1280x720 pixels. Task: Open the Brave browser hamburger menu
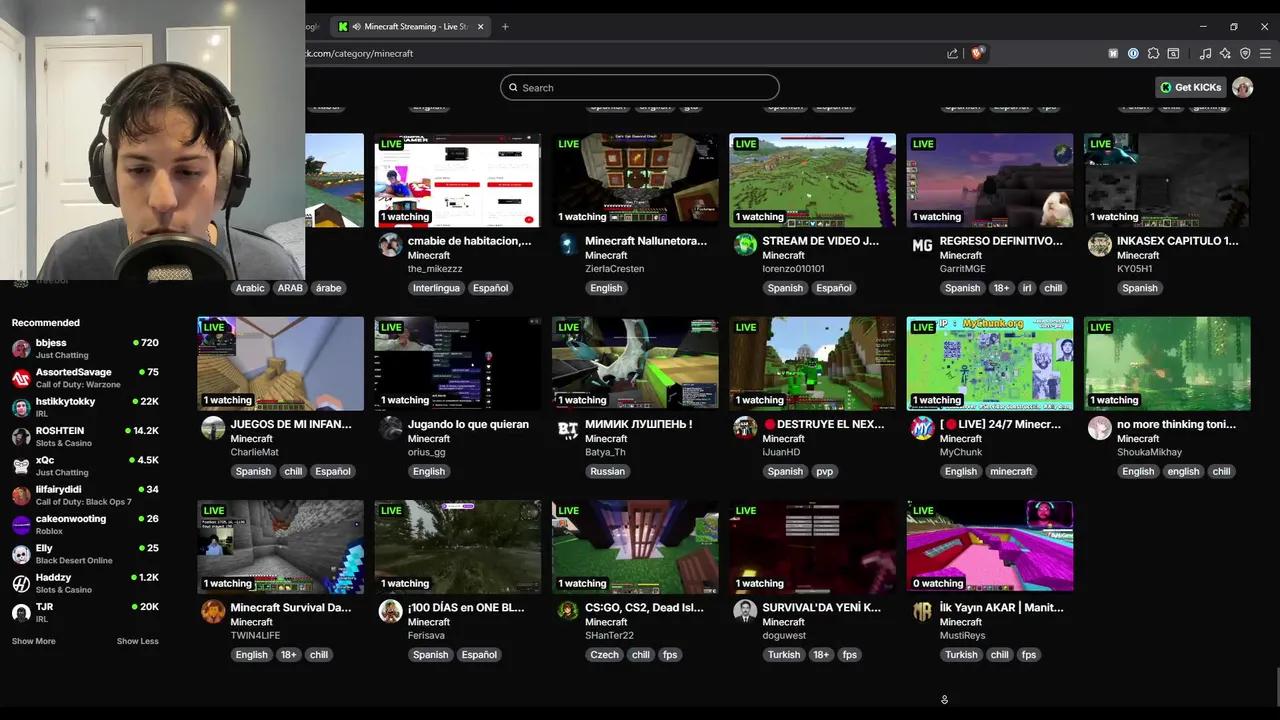click(x=1263, y=53)
